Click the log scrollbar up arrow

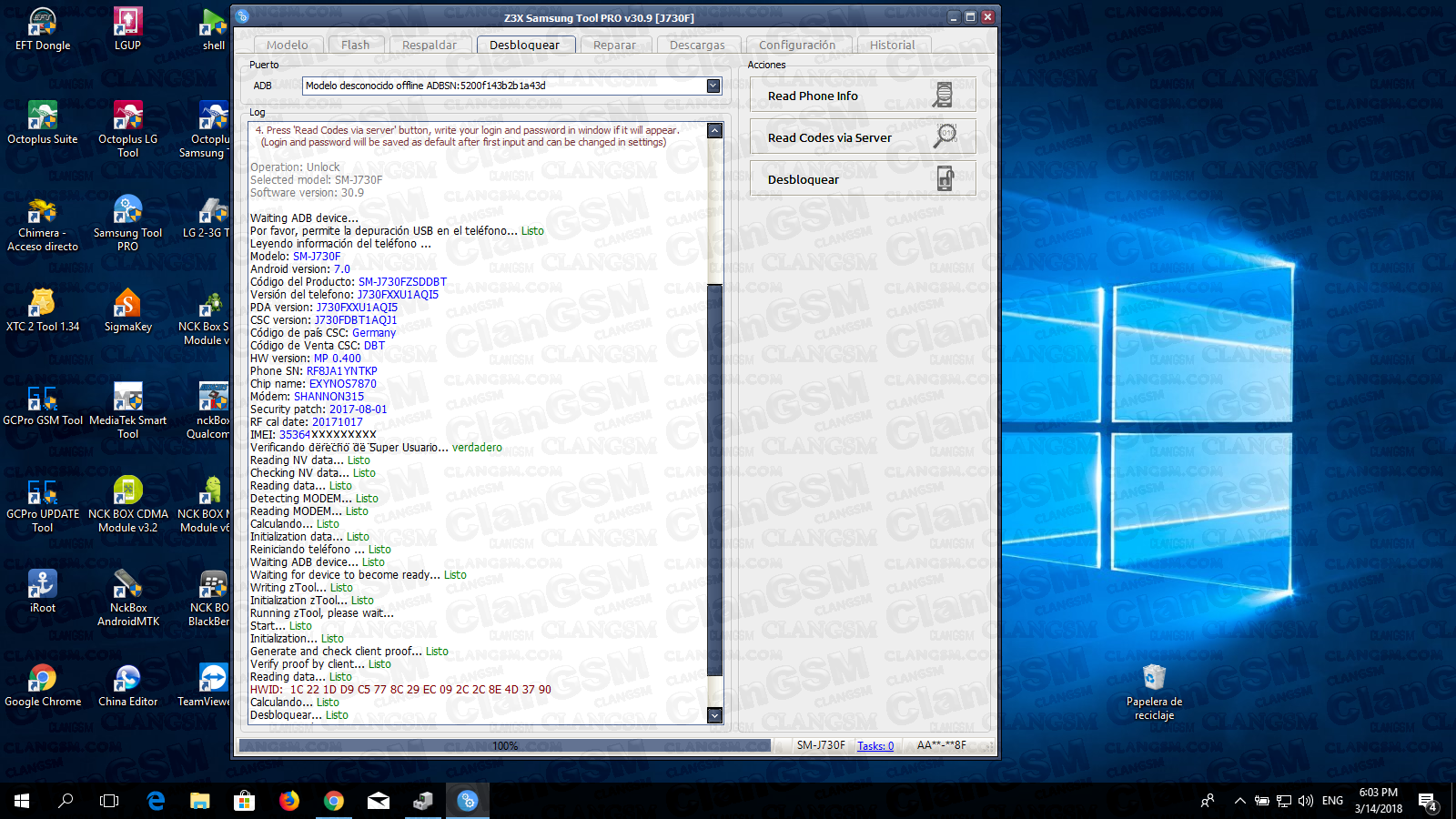point(714,130)
